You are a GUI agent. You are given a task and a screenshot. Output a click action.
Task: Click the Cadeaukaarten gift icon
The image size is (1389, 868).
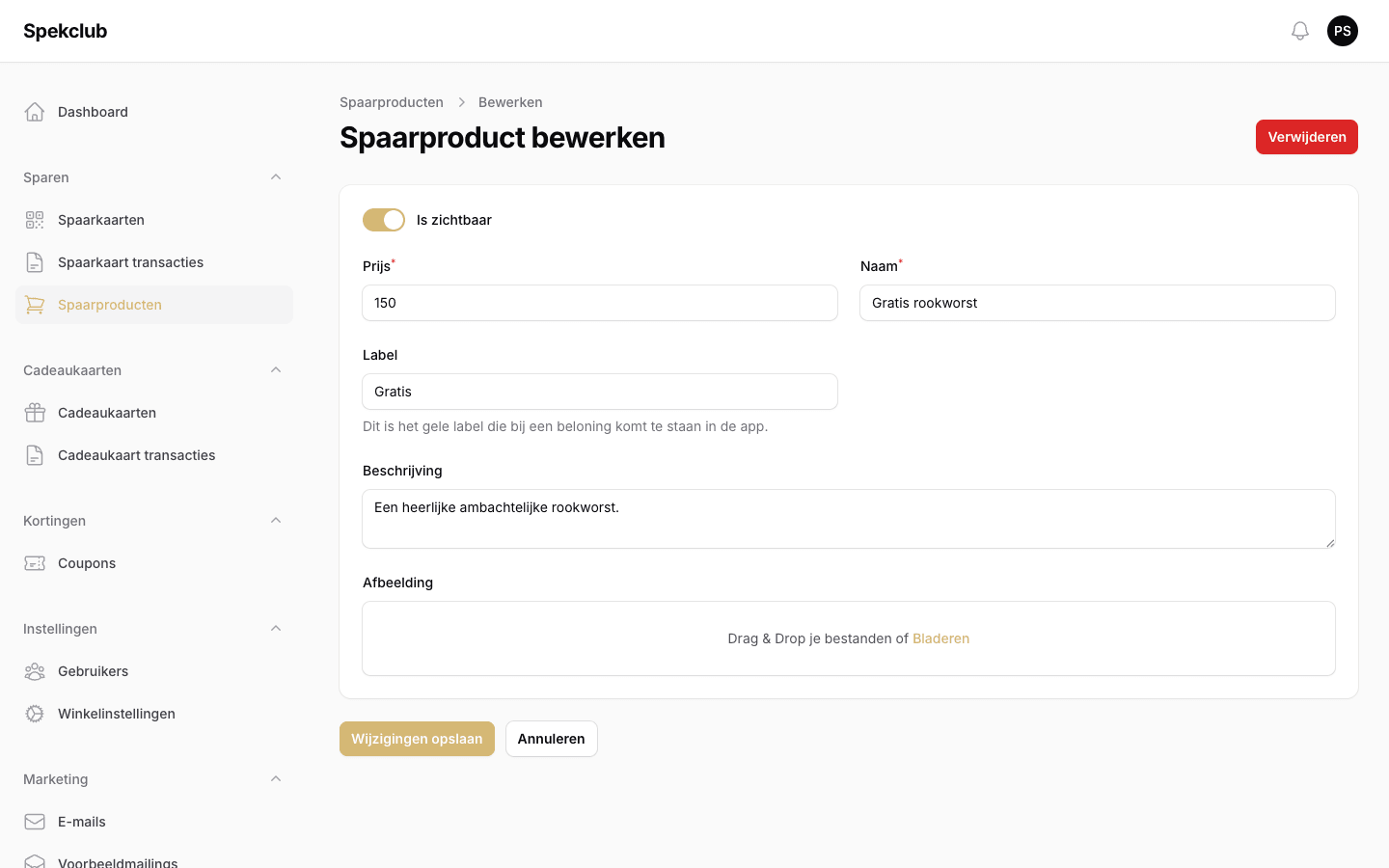pos(35,413)
